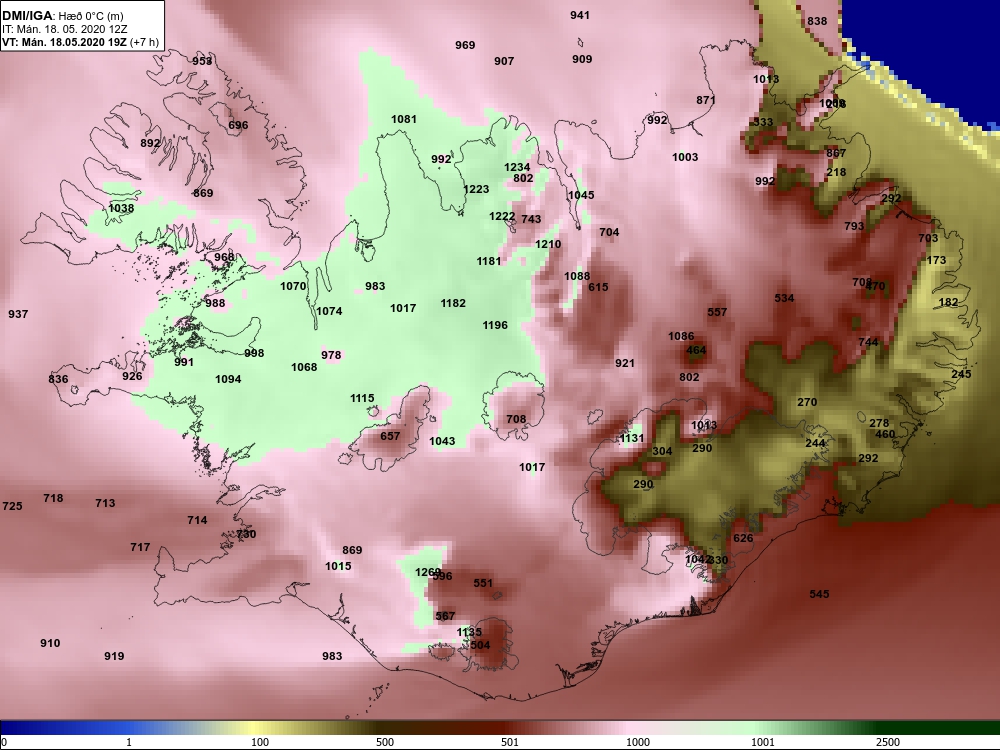Click the legend label 501
The image size is (1000, 750).
510,742
